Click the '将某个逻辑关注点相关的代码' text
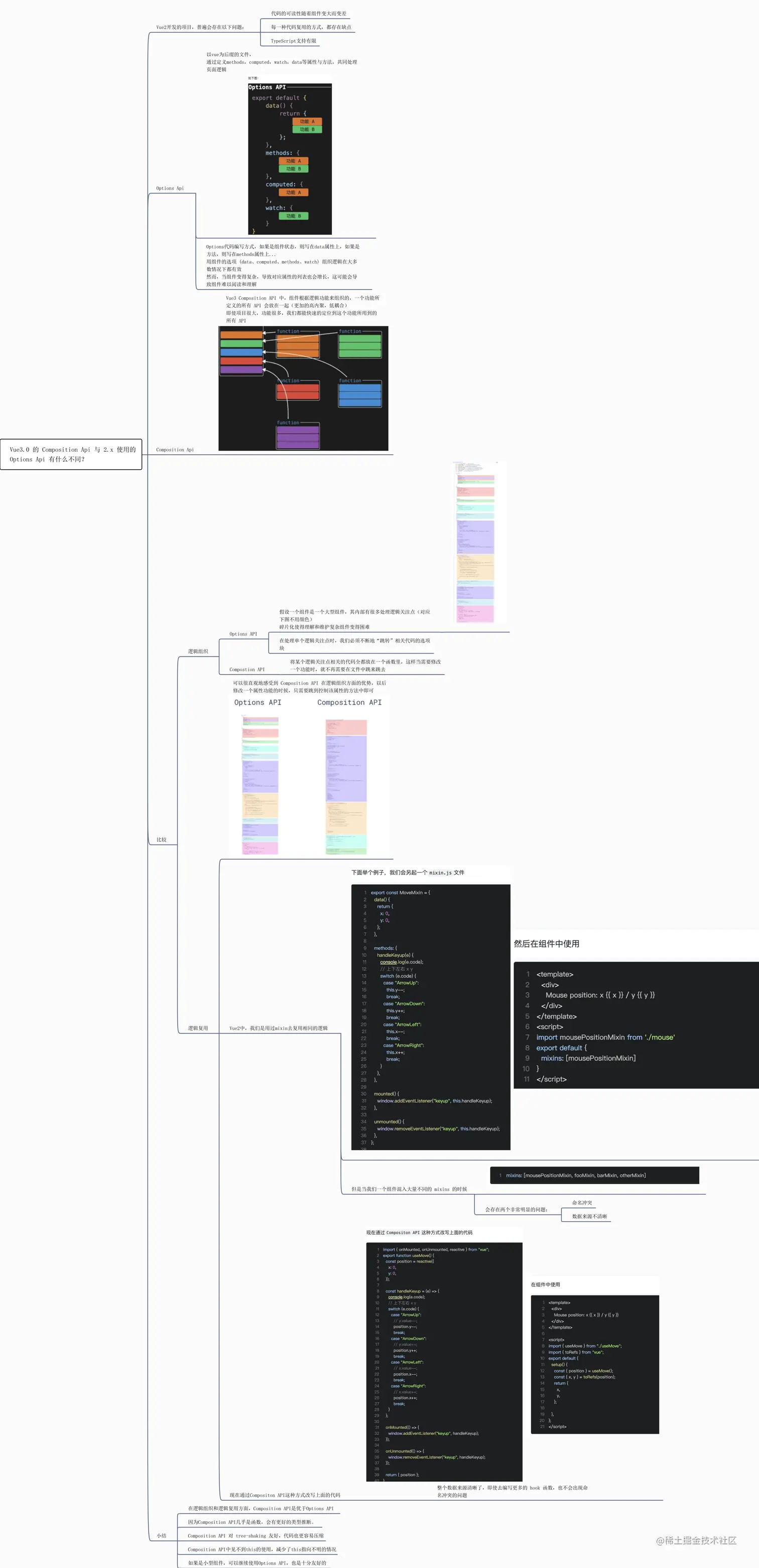The height and width of the screenshot is (1568, 759). [365, 666]
